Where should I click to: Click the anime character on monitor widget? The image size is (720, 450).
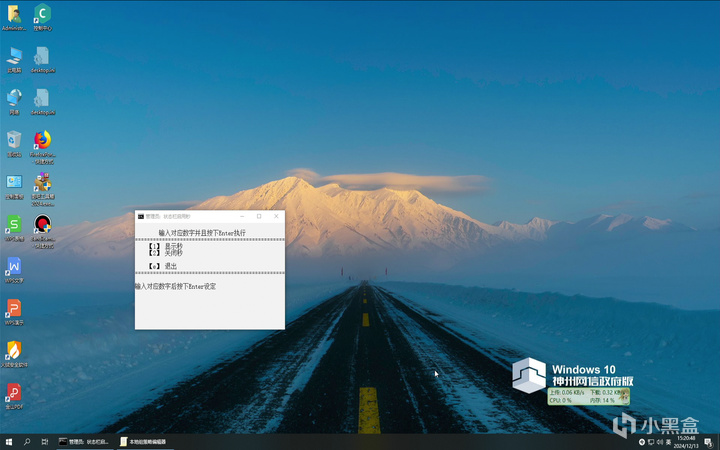pyautogui.click(x=623, y=396)
